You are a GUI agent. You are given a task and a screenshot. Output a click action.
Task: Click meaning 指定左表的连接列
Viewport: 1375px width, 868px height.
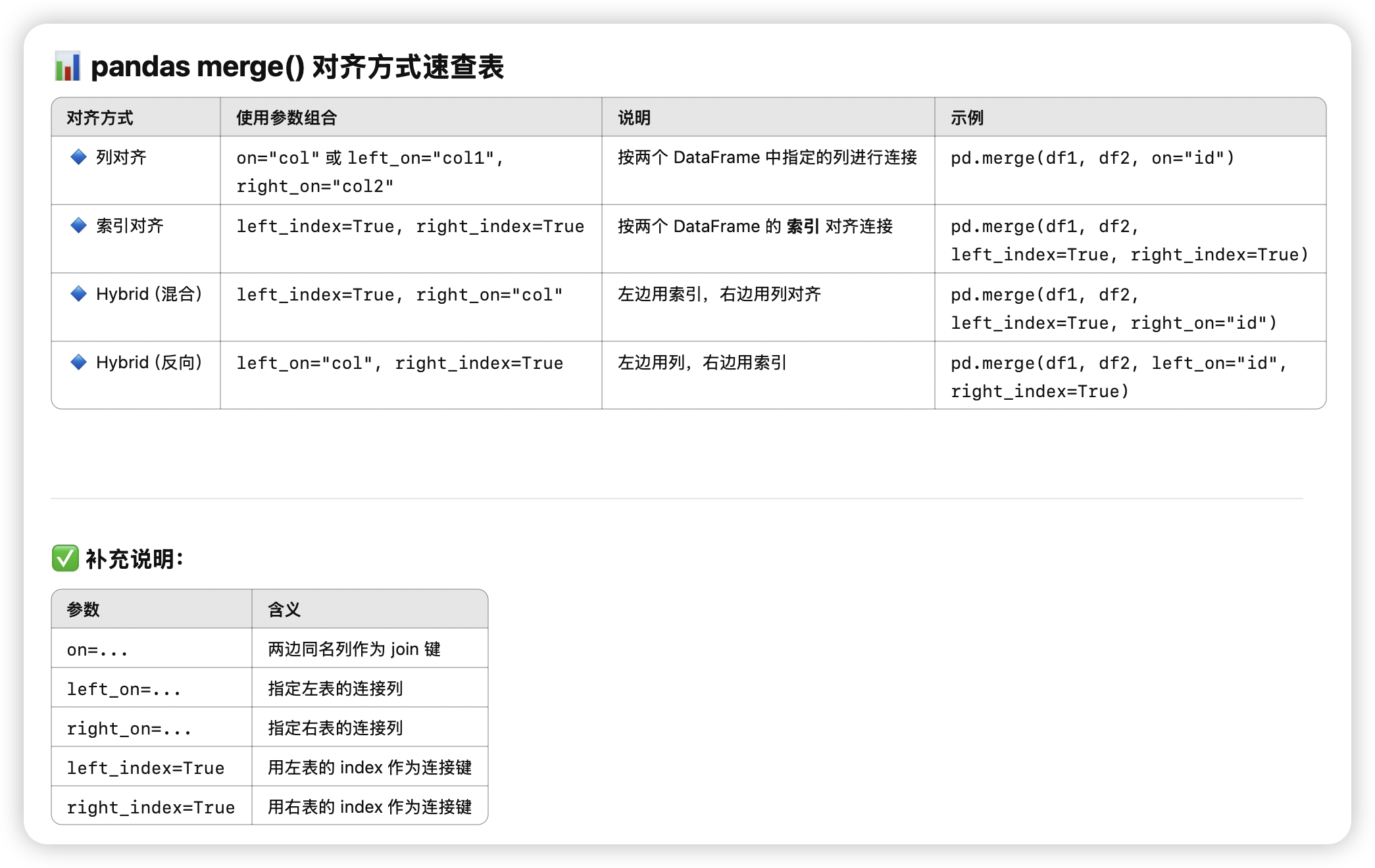click(335, 688)
